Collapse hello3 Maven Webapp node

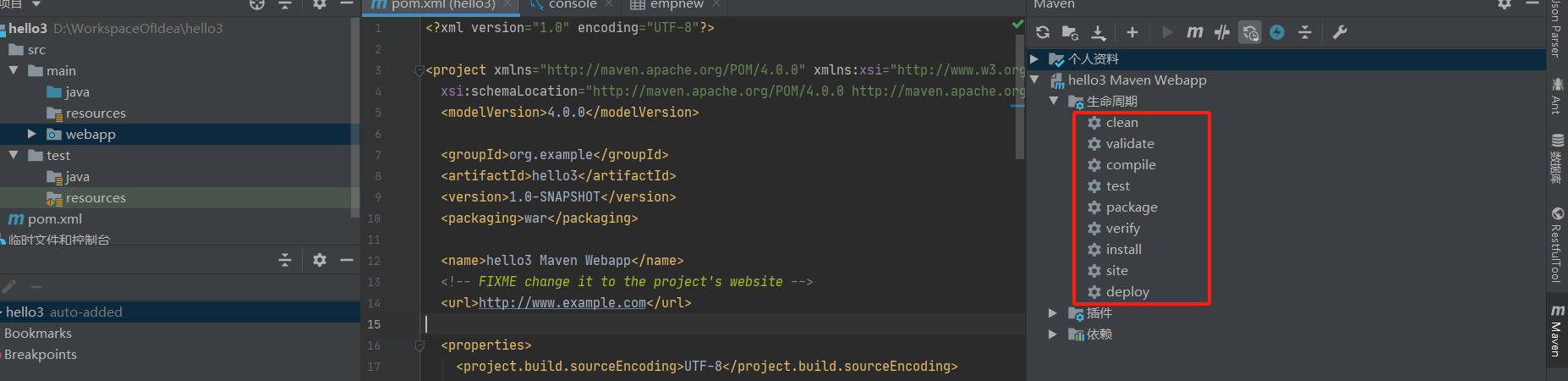pyautogui.click(x=1034, y=80)
